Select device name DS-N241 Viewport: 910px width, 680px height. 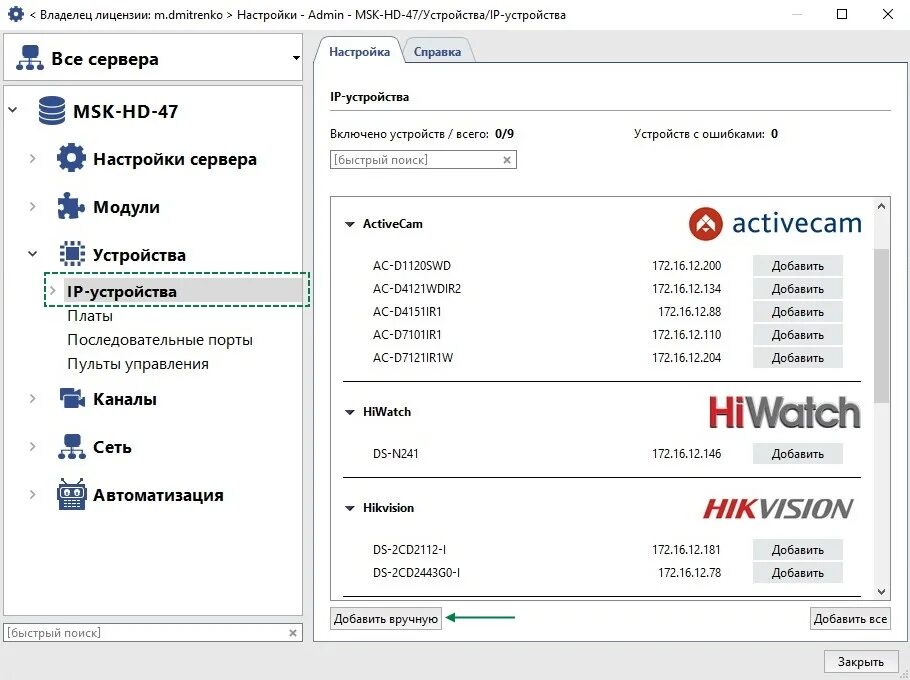click(395, 454)
